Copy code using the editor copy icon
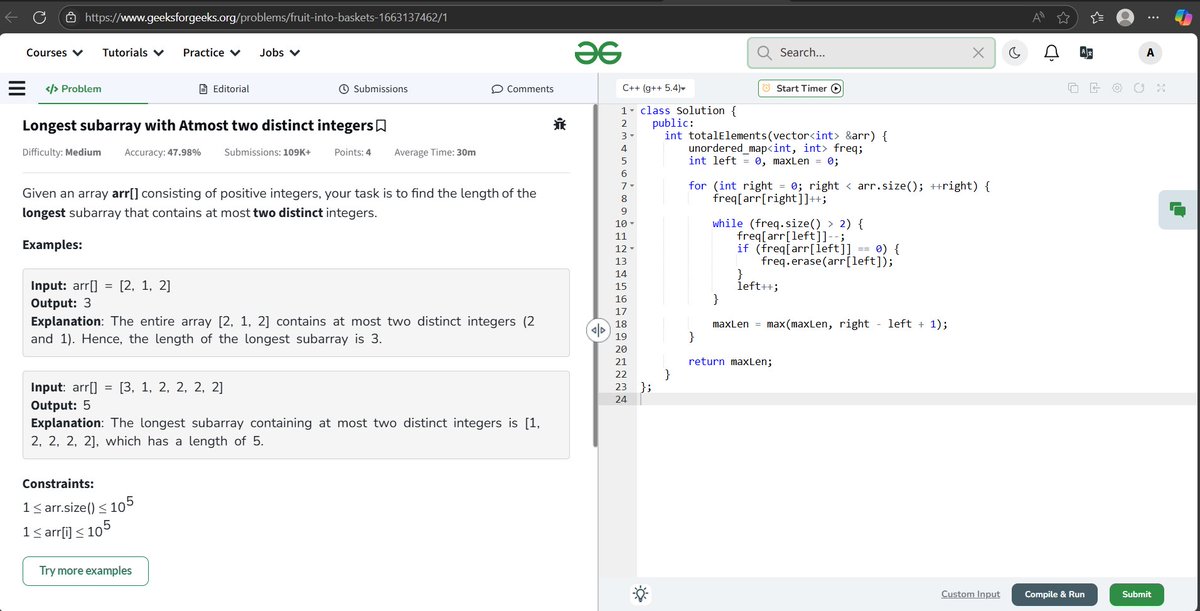1200x611 pixels. point(1073,88)
